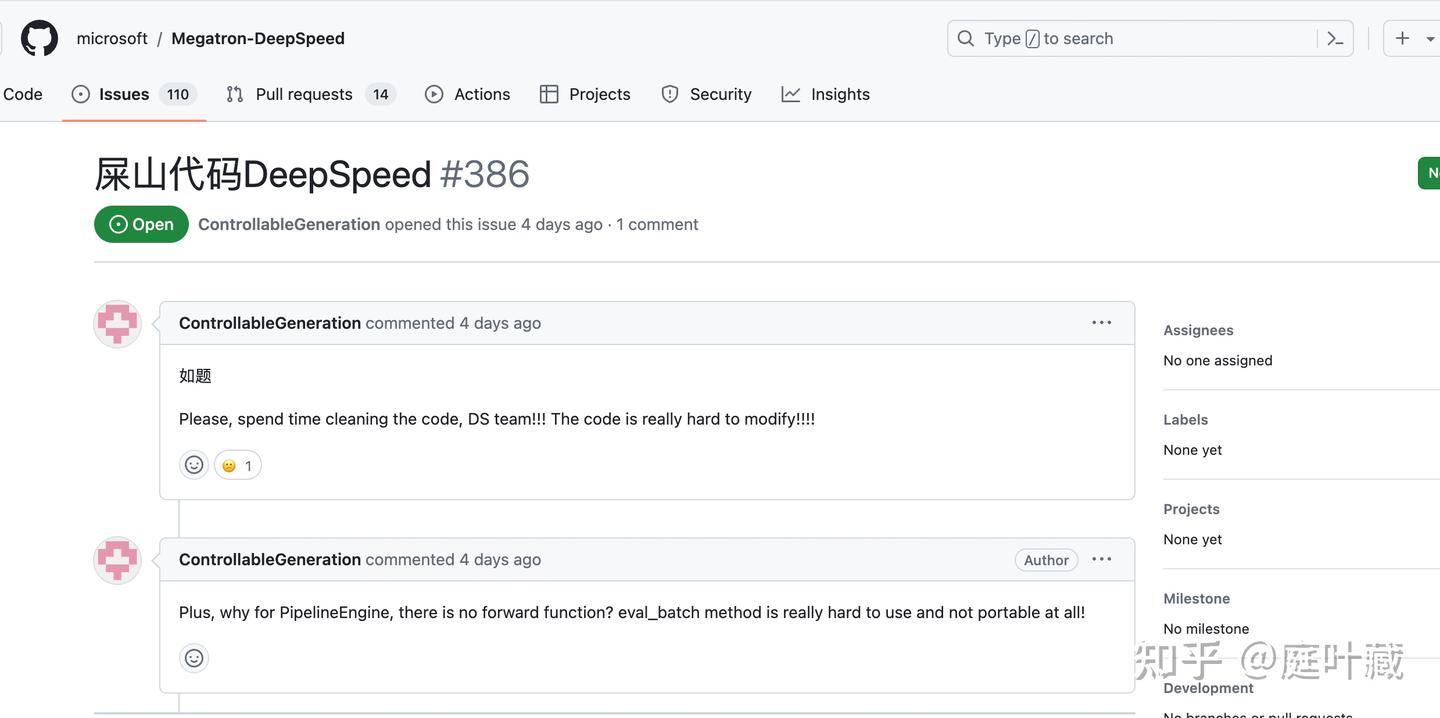Open the command palette icon
This screenshot has height=718, width=1440.
click(x=1335, y=38)
